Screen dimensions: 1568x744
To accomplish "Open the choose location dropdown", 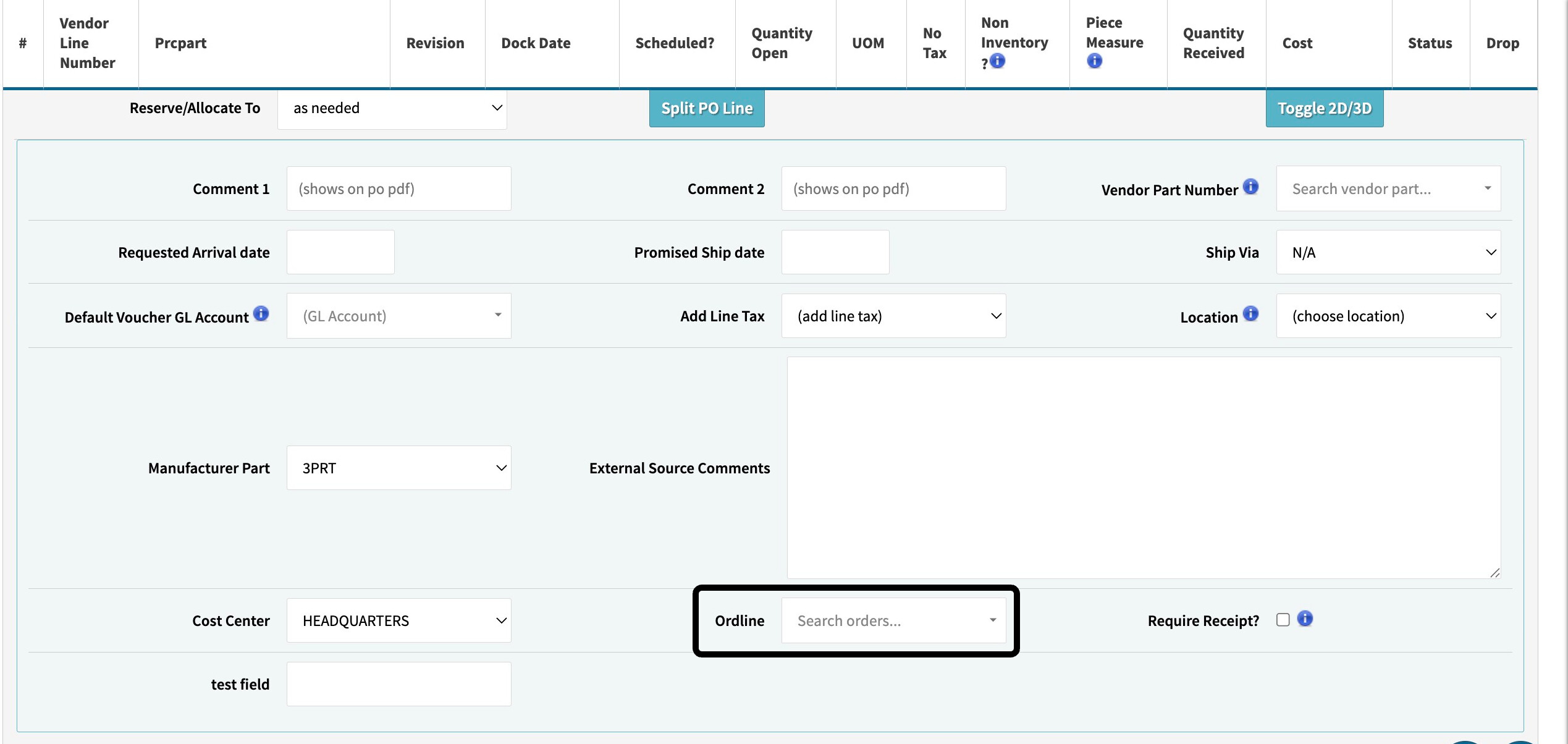I will (1388, 316).
